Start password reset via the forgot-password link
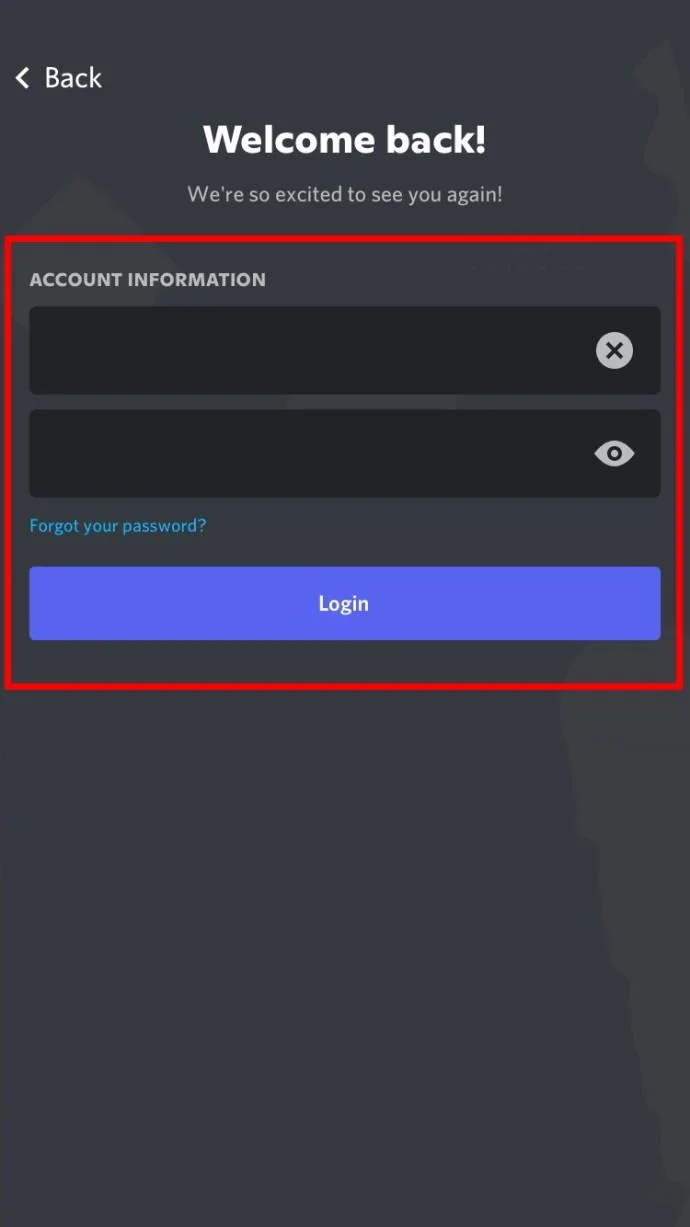690x1227 pixels. click(x=118, y=525)
